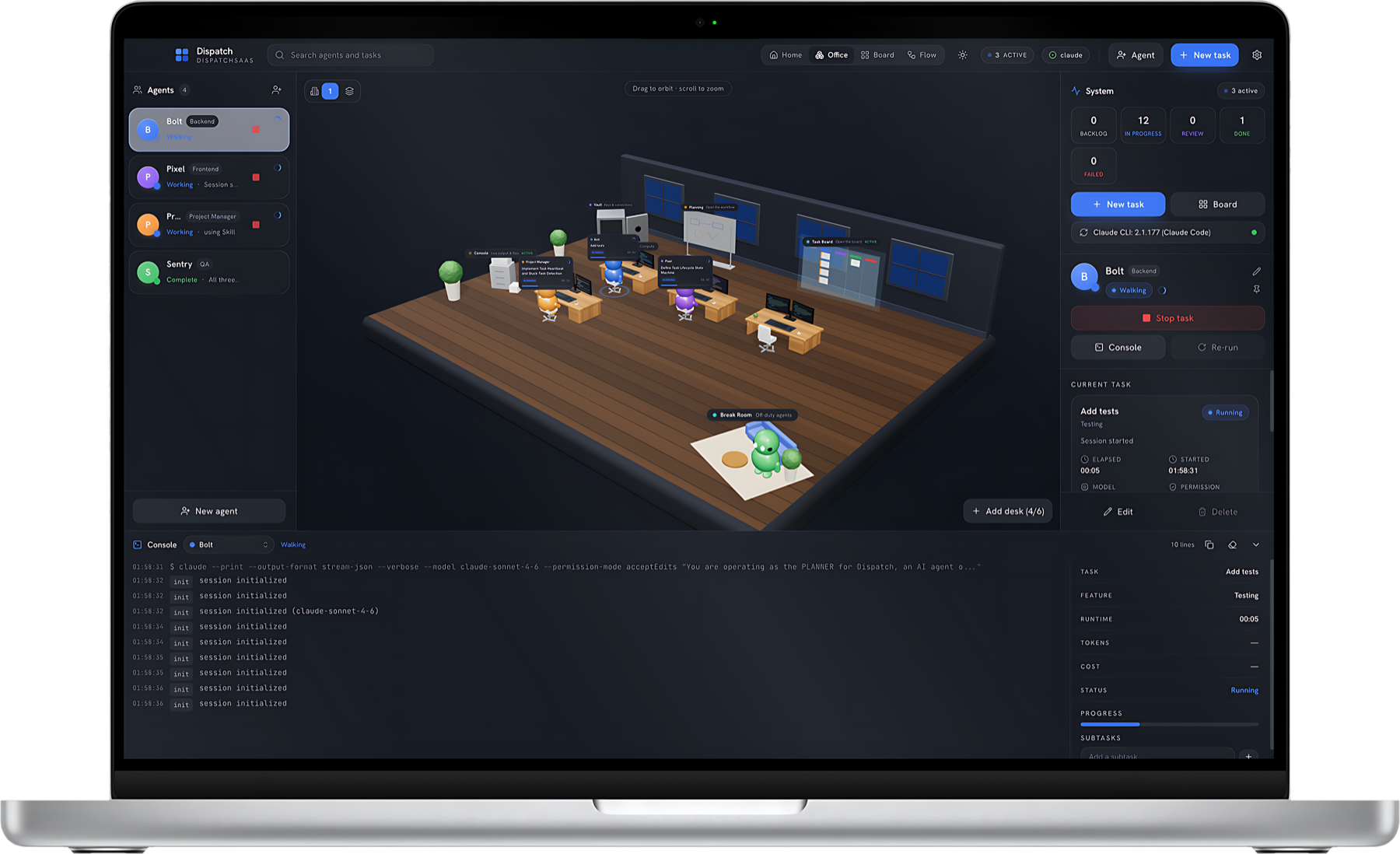Click New task in System panel
Screen dimensions: 1400x854
pyautogui.click(x=1118, y=205)
